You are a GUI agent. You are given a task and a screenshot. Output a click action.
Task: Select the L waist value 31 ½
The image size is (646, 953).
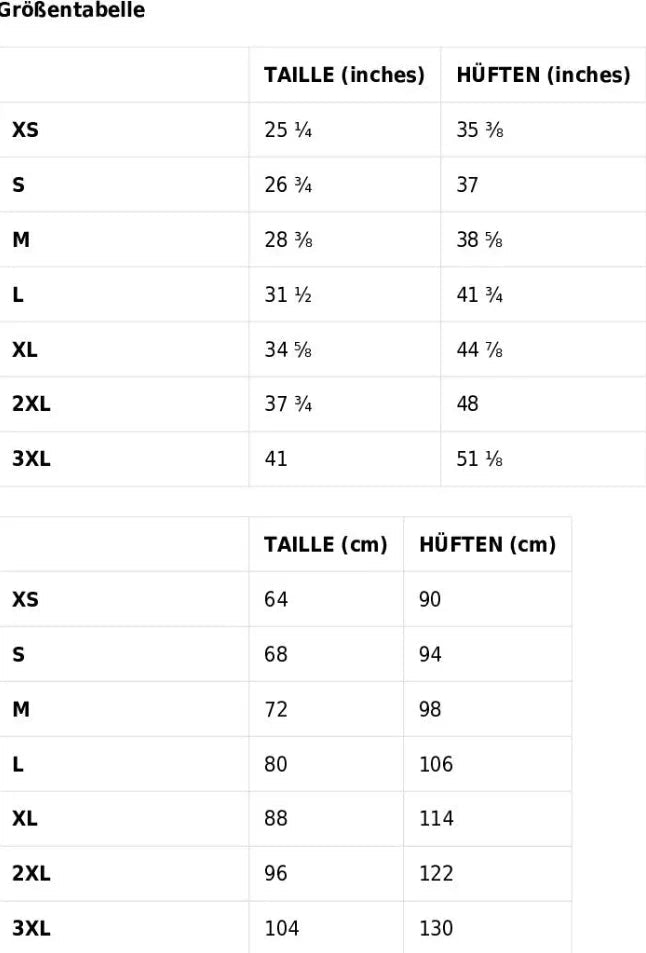(x=288, y=295)
